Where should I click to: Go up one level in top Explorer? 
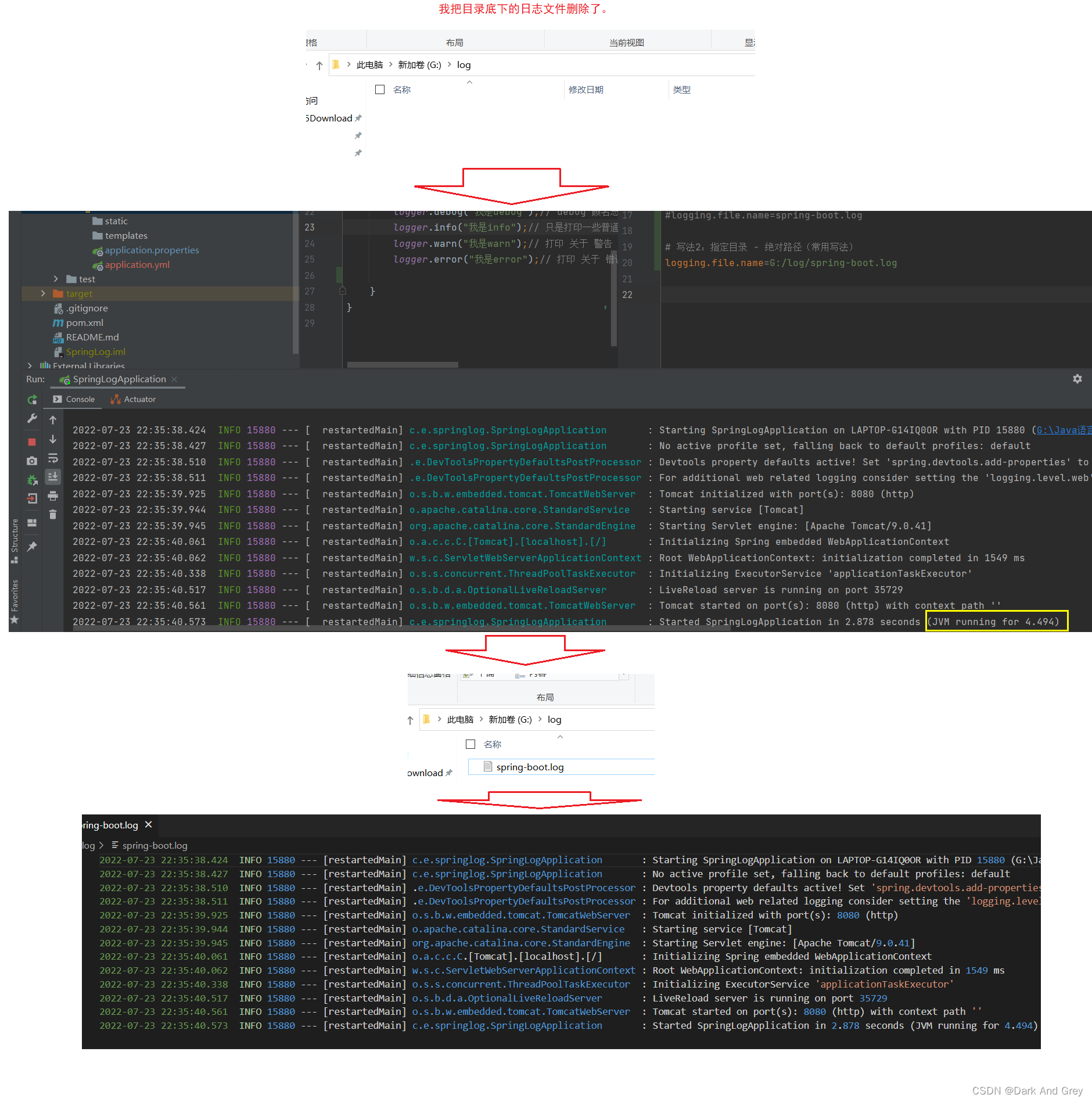tap(319, 66)
